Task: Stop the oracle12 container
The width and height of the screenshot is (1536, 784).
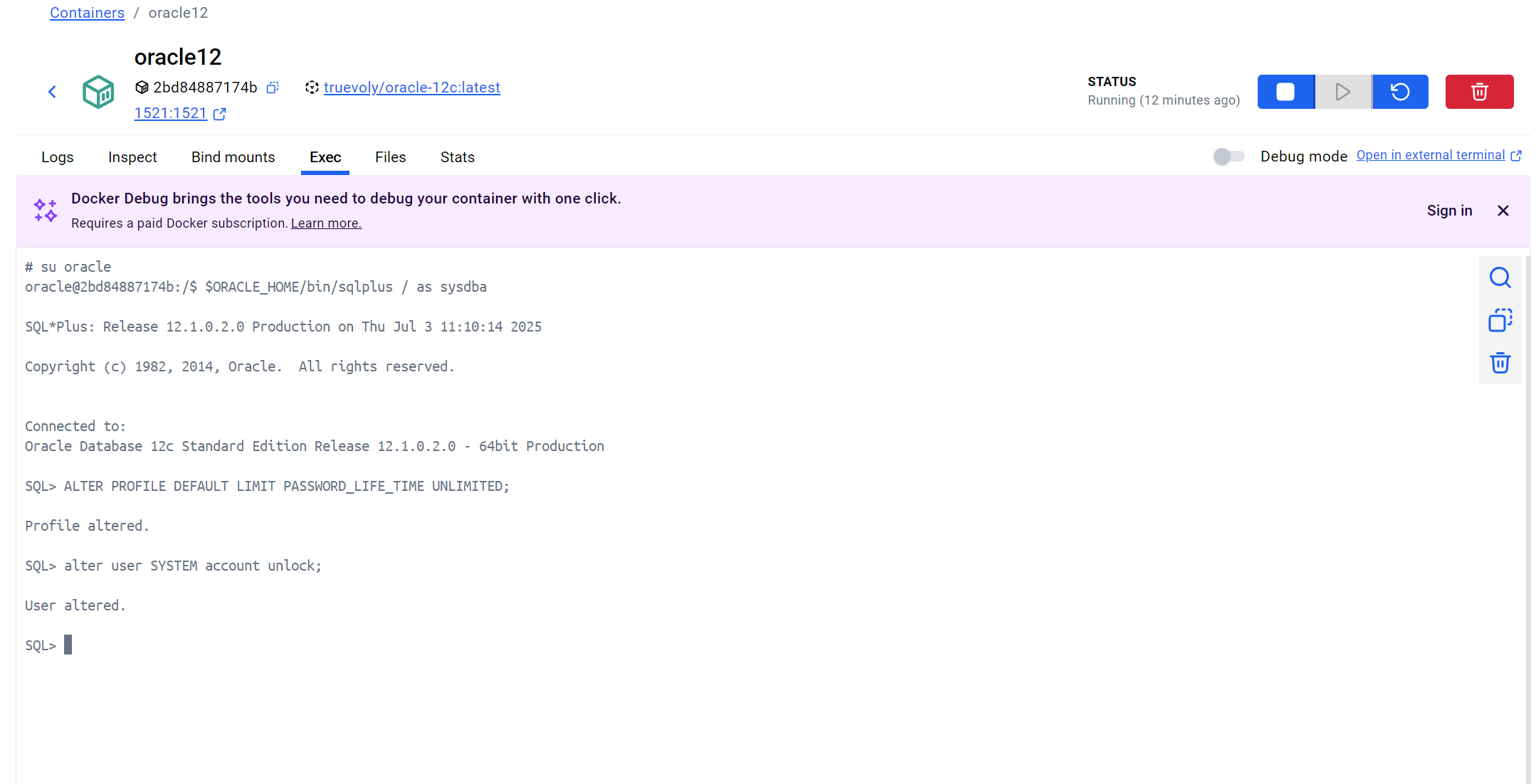Action: [1285, 92]
